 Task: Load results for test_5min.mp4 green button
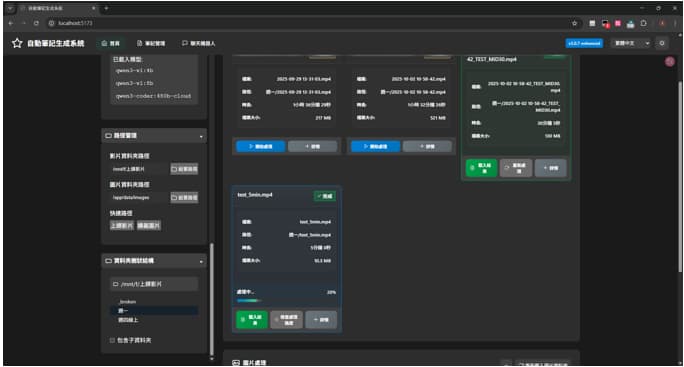252,320
